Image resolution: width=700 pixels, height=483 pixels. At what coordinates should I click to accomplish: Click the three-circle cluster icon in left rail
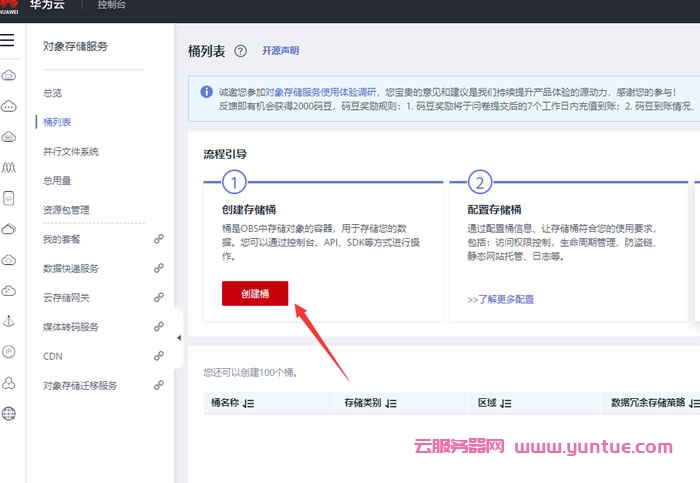pos(9,382)
